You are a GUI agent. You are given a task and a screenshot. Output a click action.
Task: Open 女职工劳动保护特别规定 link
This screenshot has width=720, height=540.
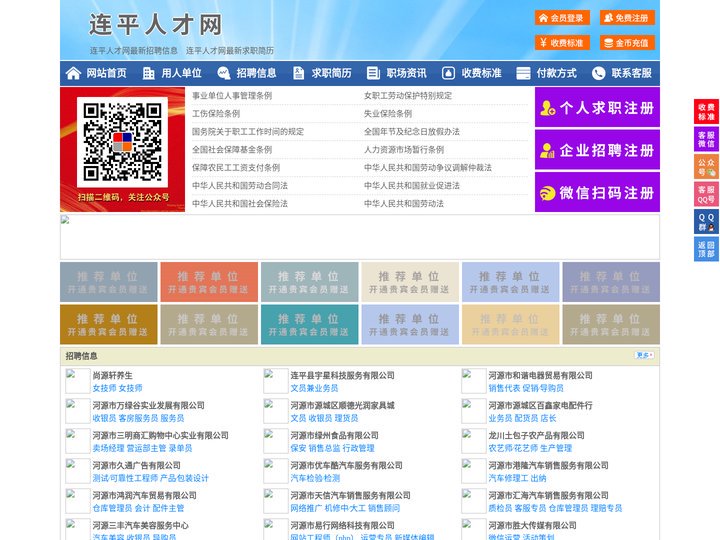tap(408, 96)
